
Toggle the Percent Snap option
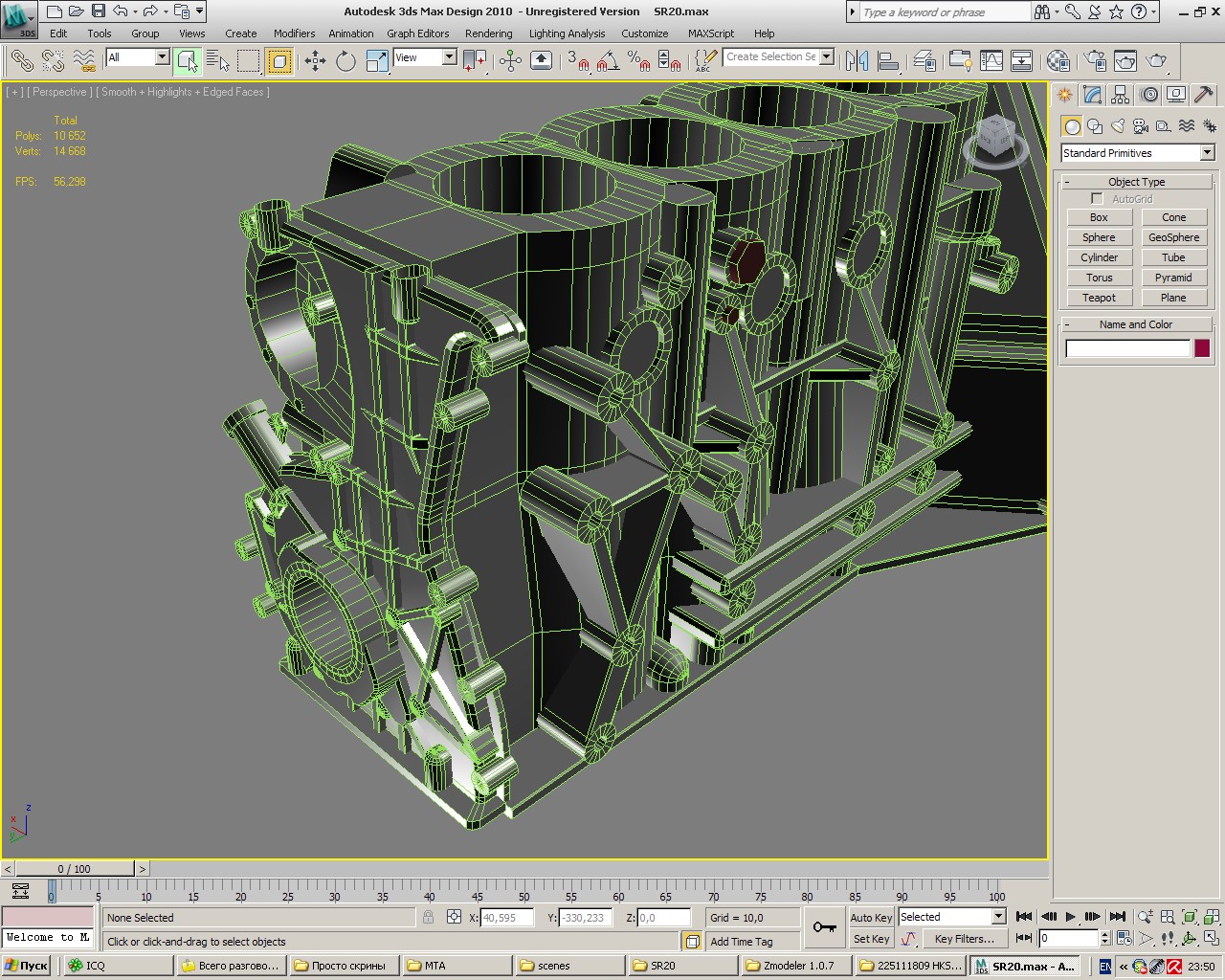click(x=639, y=61)
